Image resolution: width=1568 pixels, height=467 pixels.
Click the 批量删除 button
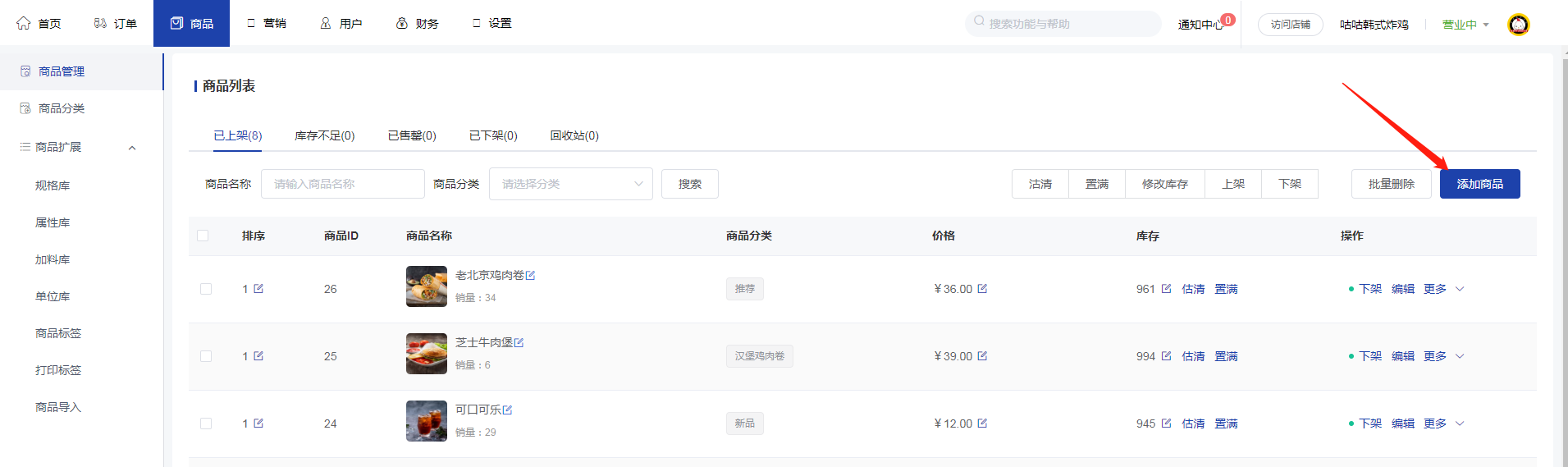pos(1392,184)
